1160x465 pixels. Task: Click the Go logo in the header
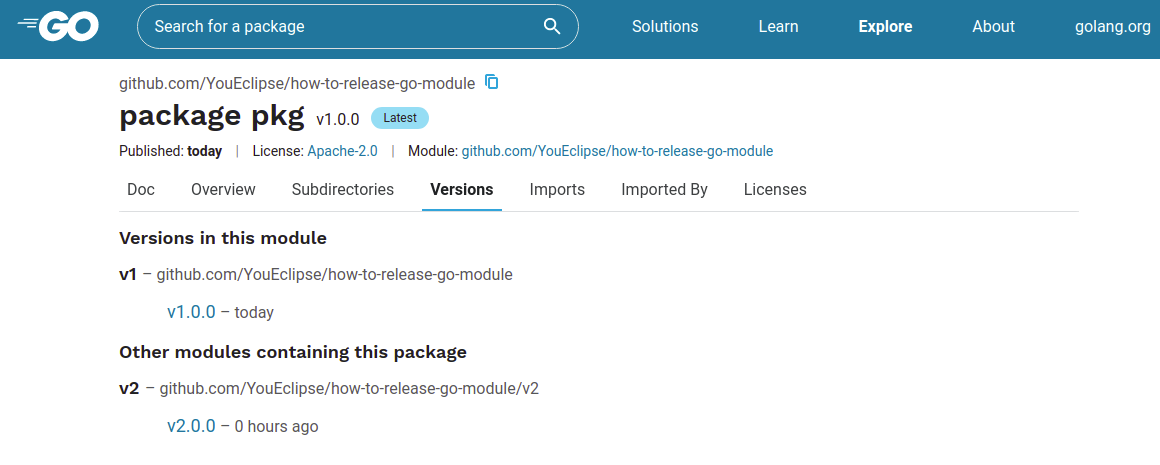coord(58,27)
